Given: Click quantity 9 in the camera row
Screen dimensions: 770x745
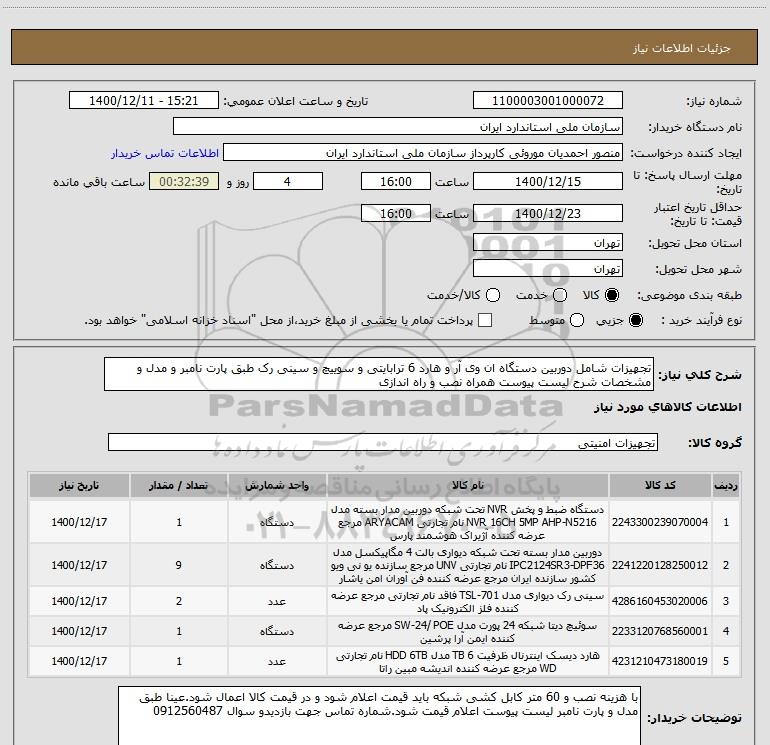Looking at the screenshot, I should tap(179, 565).
